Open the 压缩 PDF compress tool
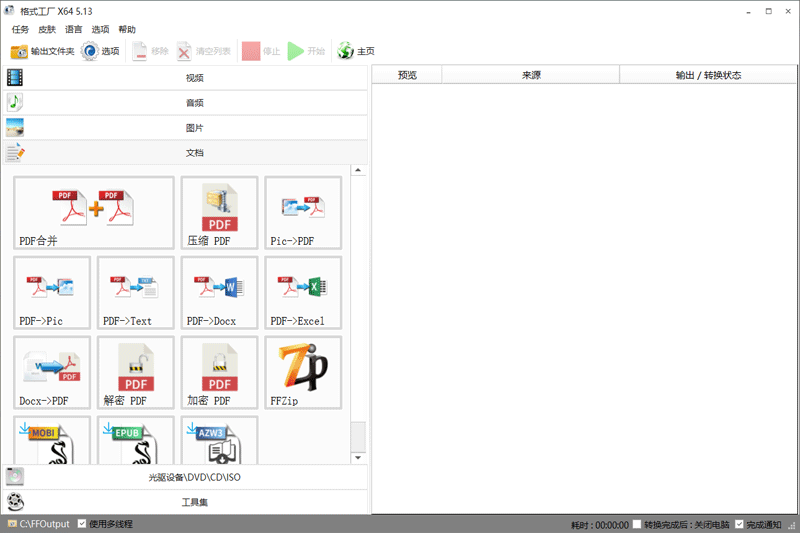The width and height of the screenshot is (800, 533). pyautogui.click(x=219, y=213)
